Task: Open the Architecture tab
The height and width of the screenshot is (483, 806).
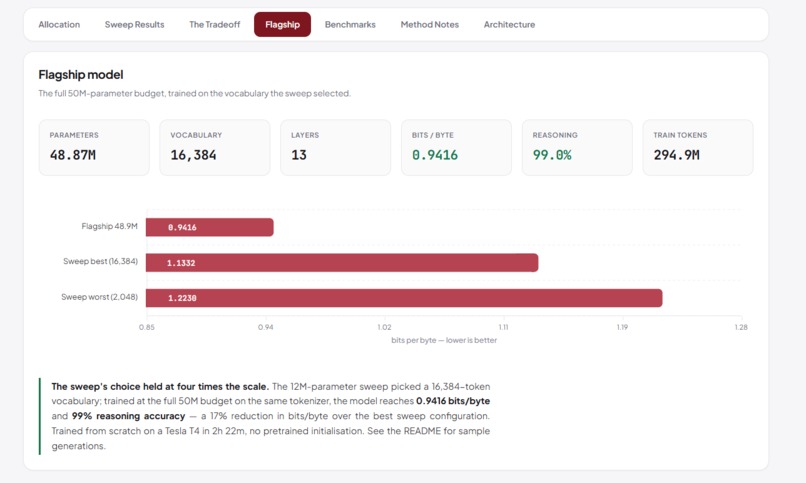Action: click(509, 25)
